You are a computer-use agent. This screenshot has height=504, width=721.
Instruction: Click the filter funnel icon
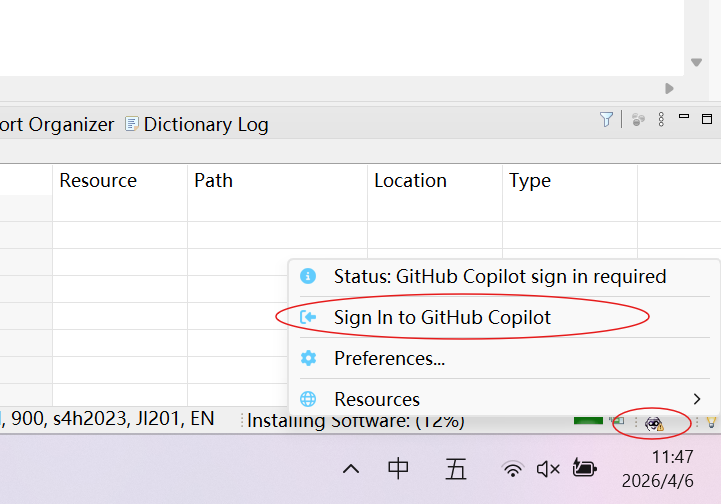click(x=606, y=120)
